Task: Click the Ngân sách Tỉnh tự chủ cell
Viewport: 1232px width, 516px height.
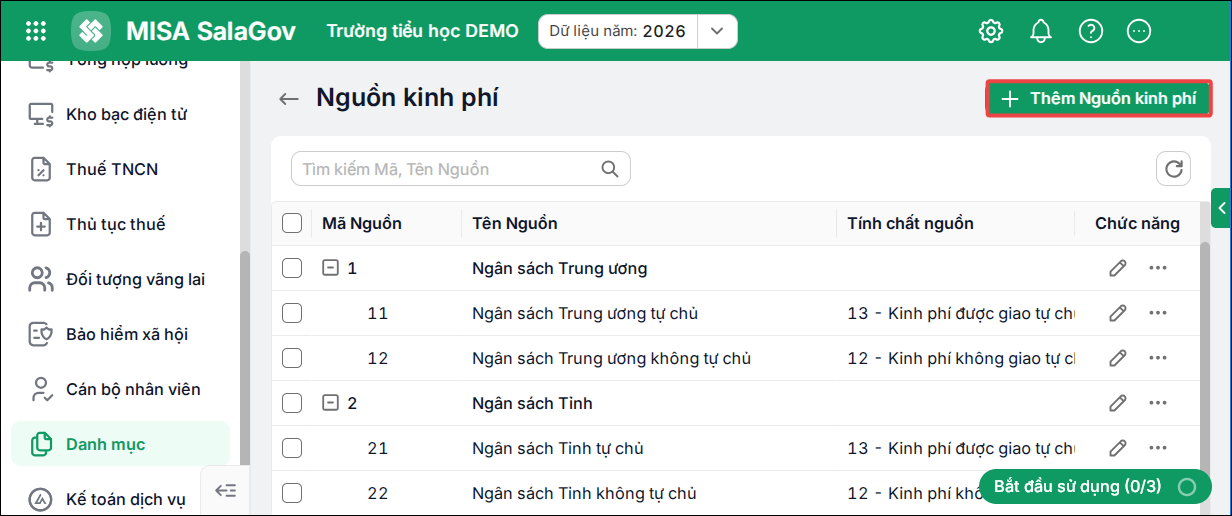Action: [558, 448]
